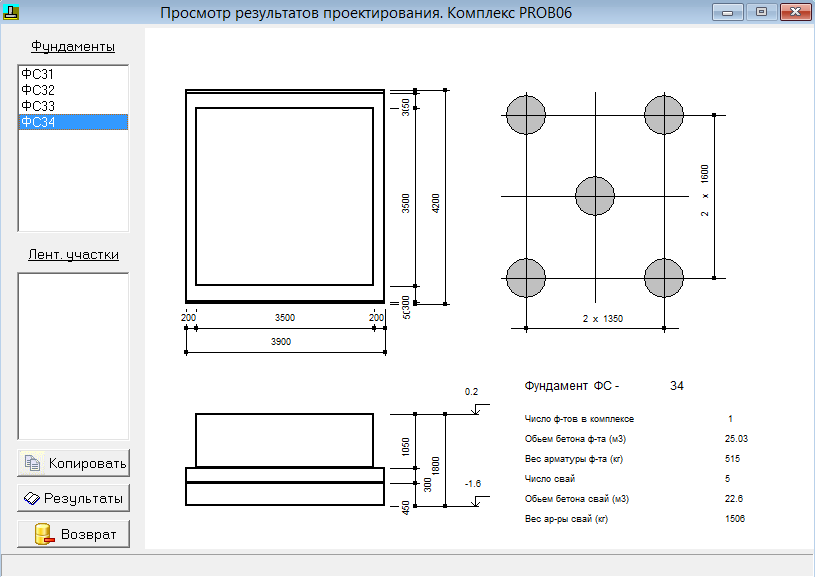Maximize the PROB06 results window
Screen dimensions: 815x577
coord(761,12)
